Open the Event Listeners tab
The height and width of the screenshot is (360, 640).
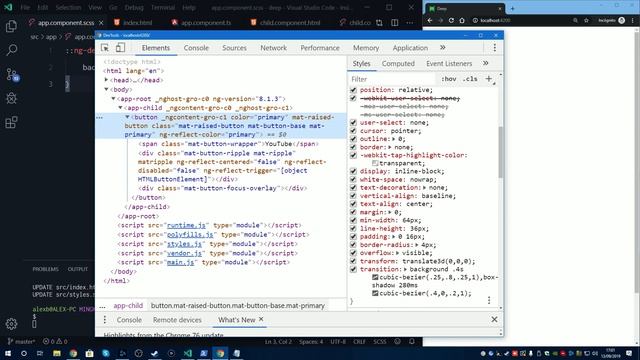(x=449, y=64)
